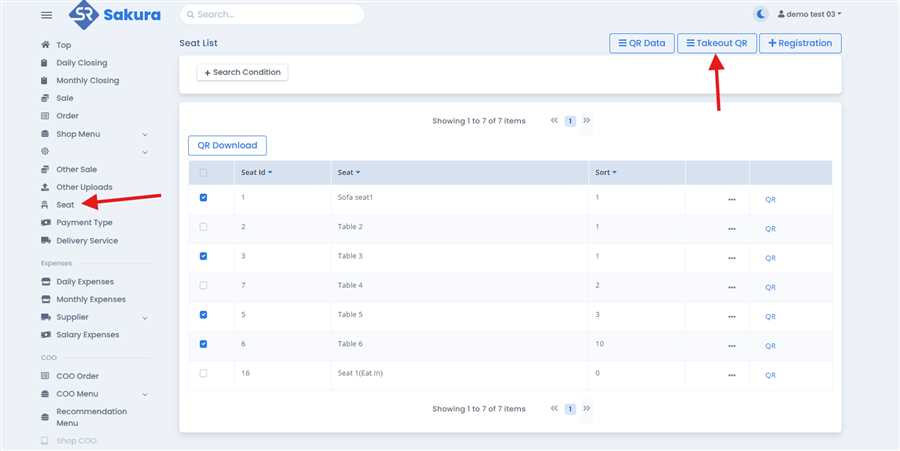900x451 pixels.
Task: Sort the table by Seat Id column
Action: [256, 173]
